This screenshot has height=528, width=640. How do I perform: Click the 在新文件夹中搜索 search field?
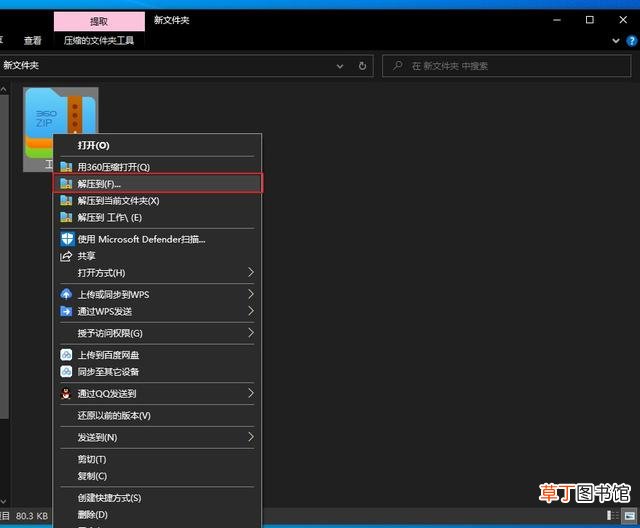click(507, 66)
